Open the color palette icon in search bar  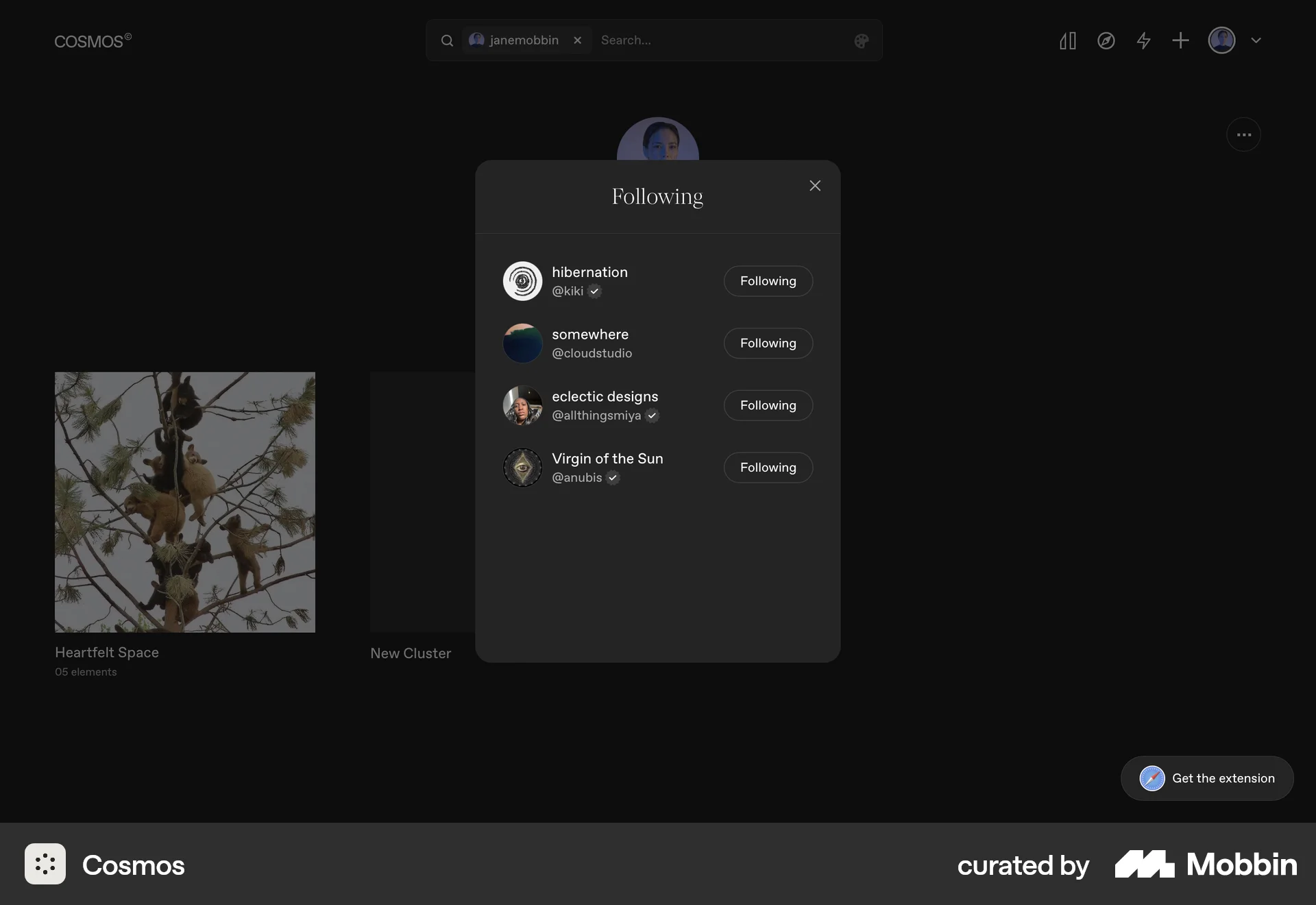click(861, 40)
